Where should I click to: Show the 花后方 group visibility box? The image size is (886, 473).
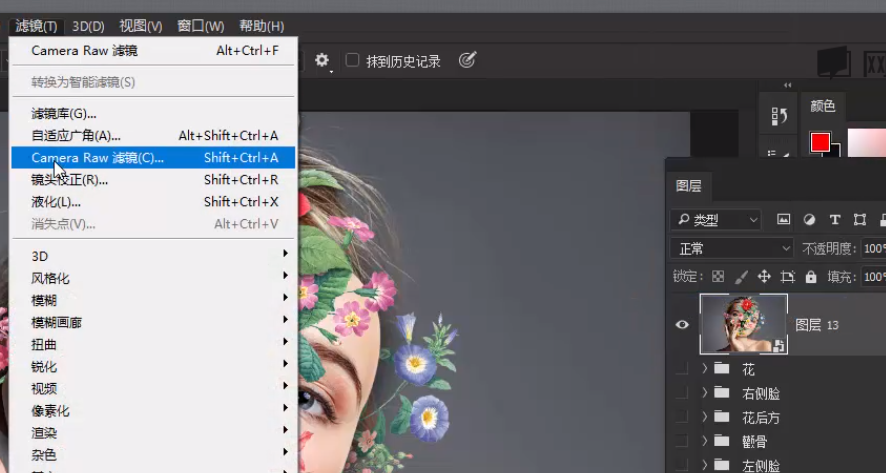pos(682,417)
